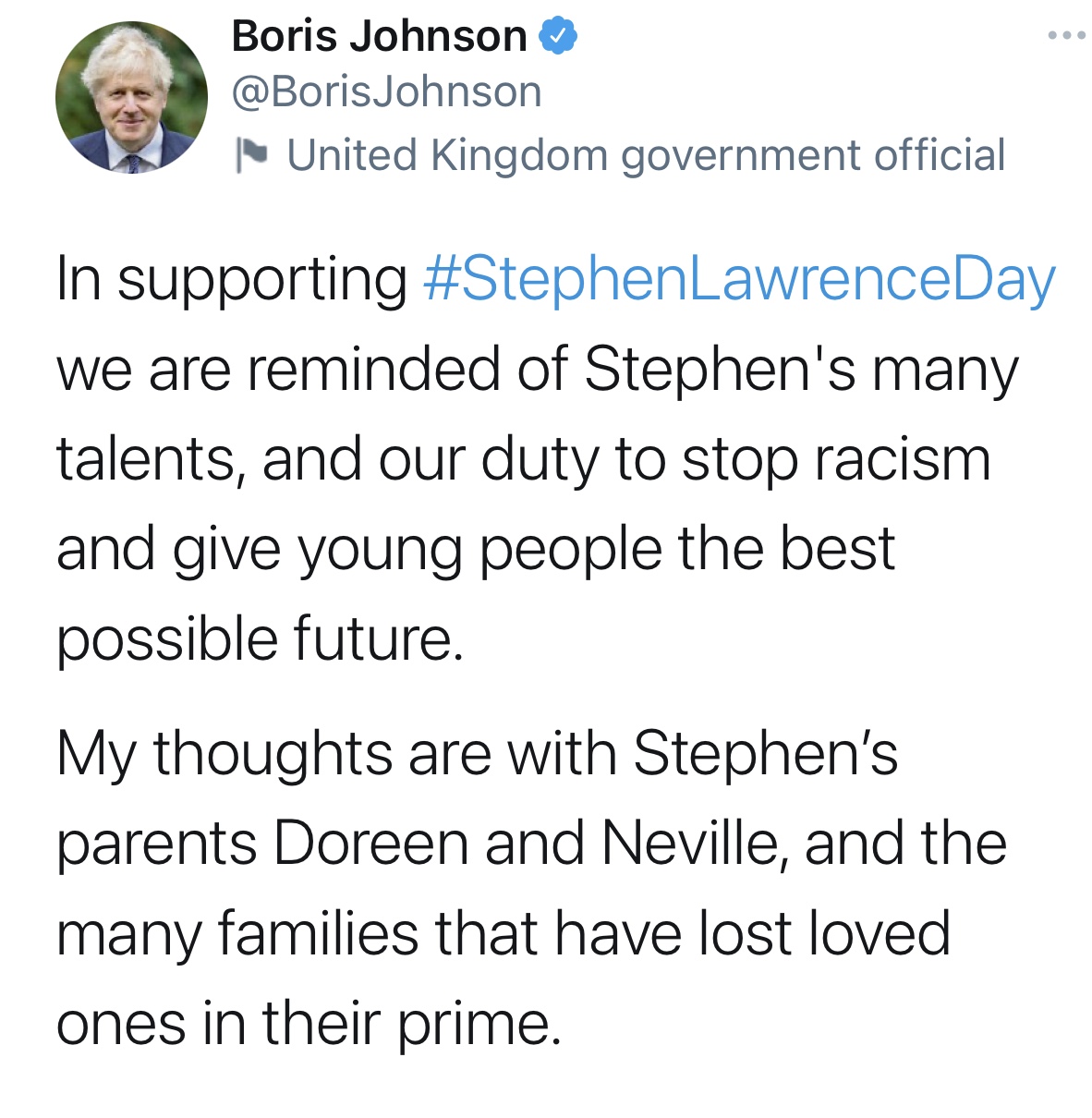Image resolution: width=1092 pixels, height=1118 pixels.
Task: Open "United Kingdom government official" label
Action: tap(645, 155)
